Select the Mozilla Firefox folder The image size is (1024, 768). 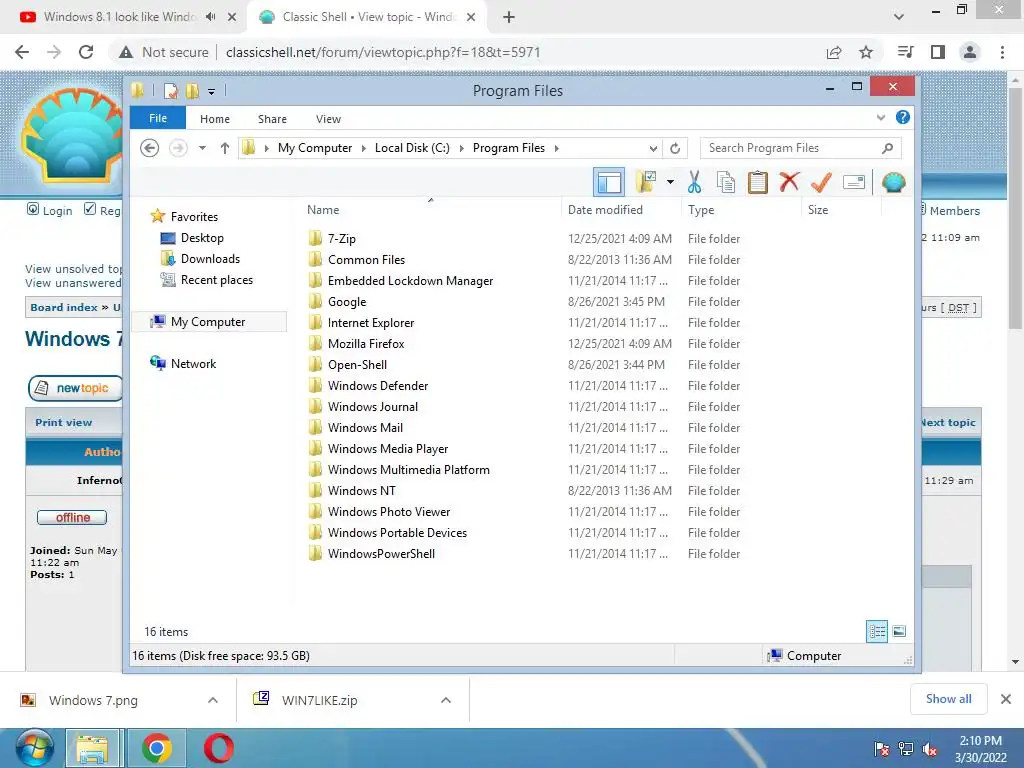coord(366,344)
